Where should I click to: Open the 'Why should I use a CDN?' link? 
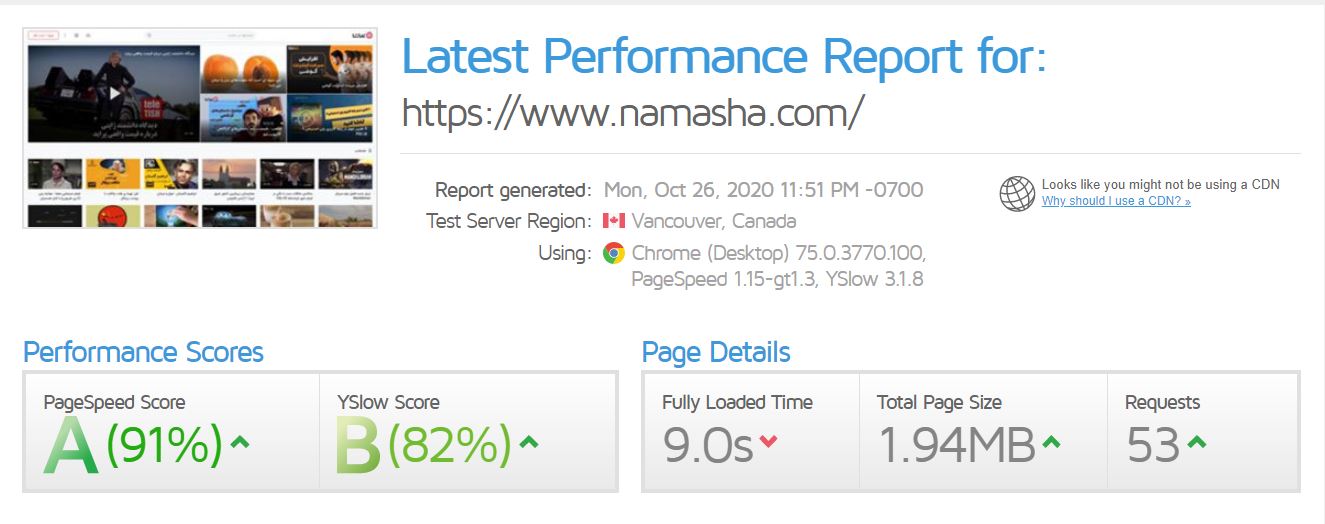click(x=1115, y=201)
